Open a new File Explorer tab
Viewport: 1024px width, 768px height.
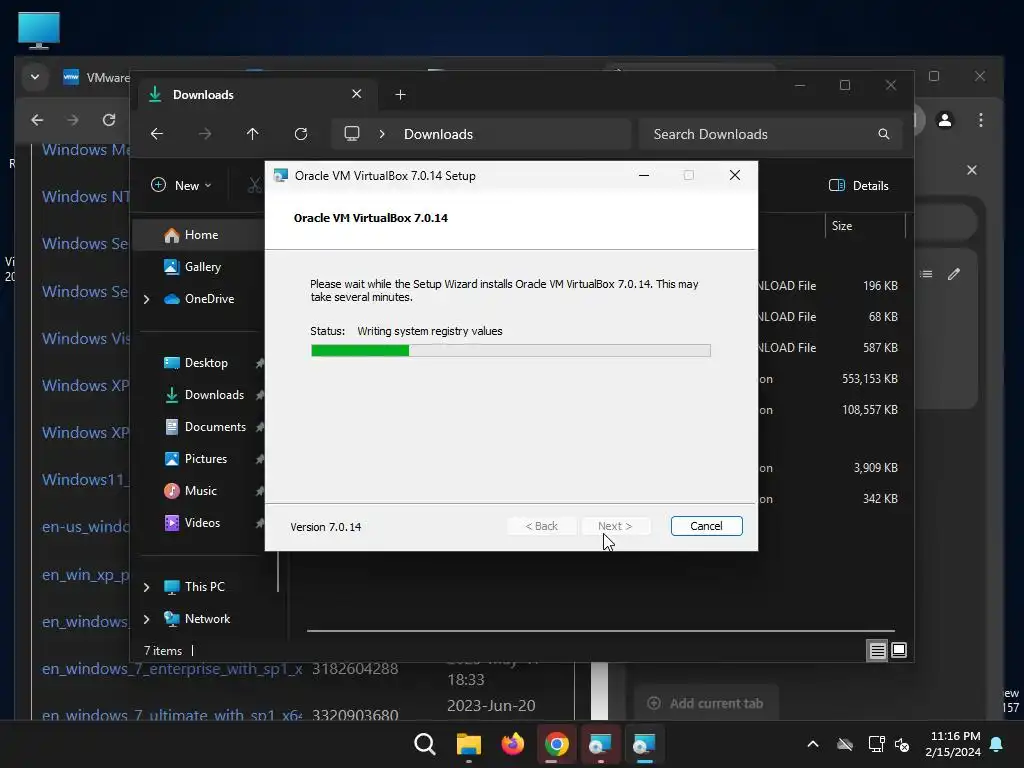400,95
